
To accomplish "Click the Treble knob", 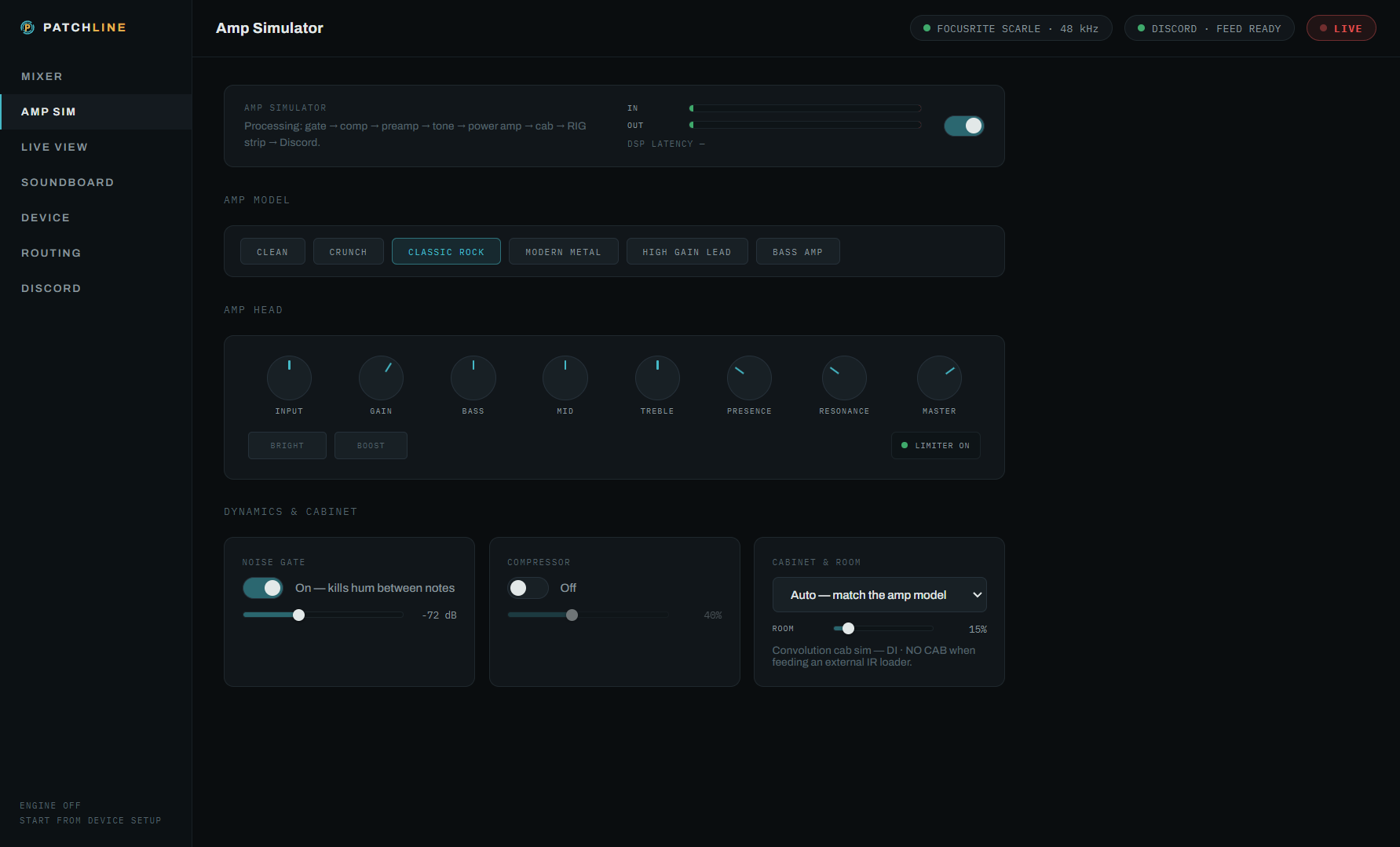I will 657,378.
